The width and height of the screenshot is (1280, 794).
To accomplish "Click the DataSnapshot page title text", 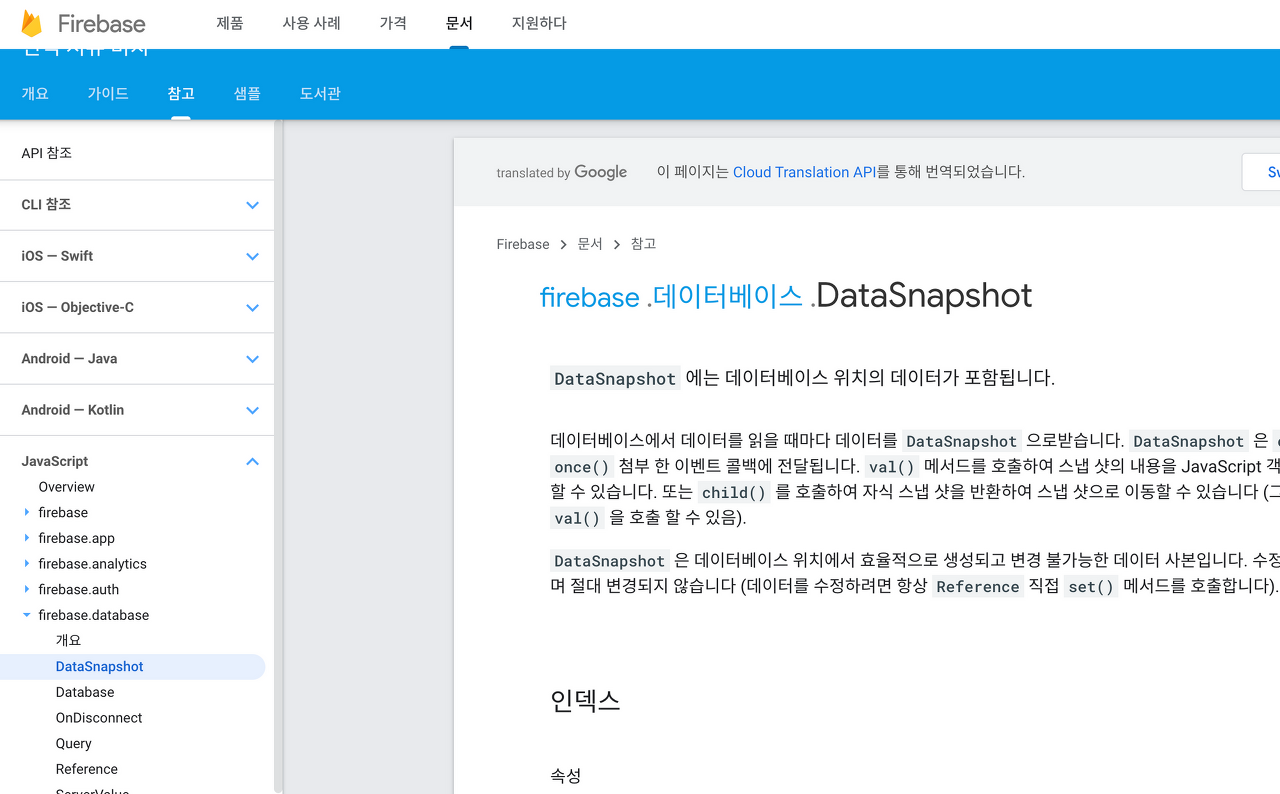I will click(924, 296).
